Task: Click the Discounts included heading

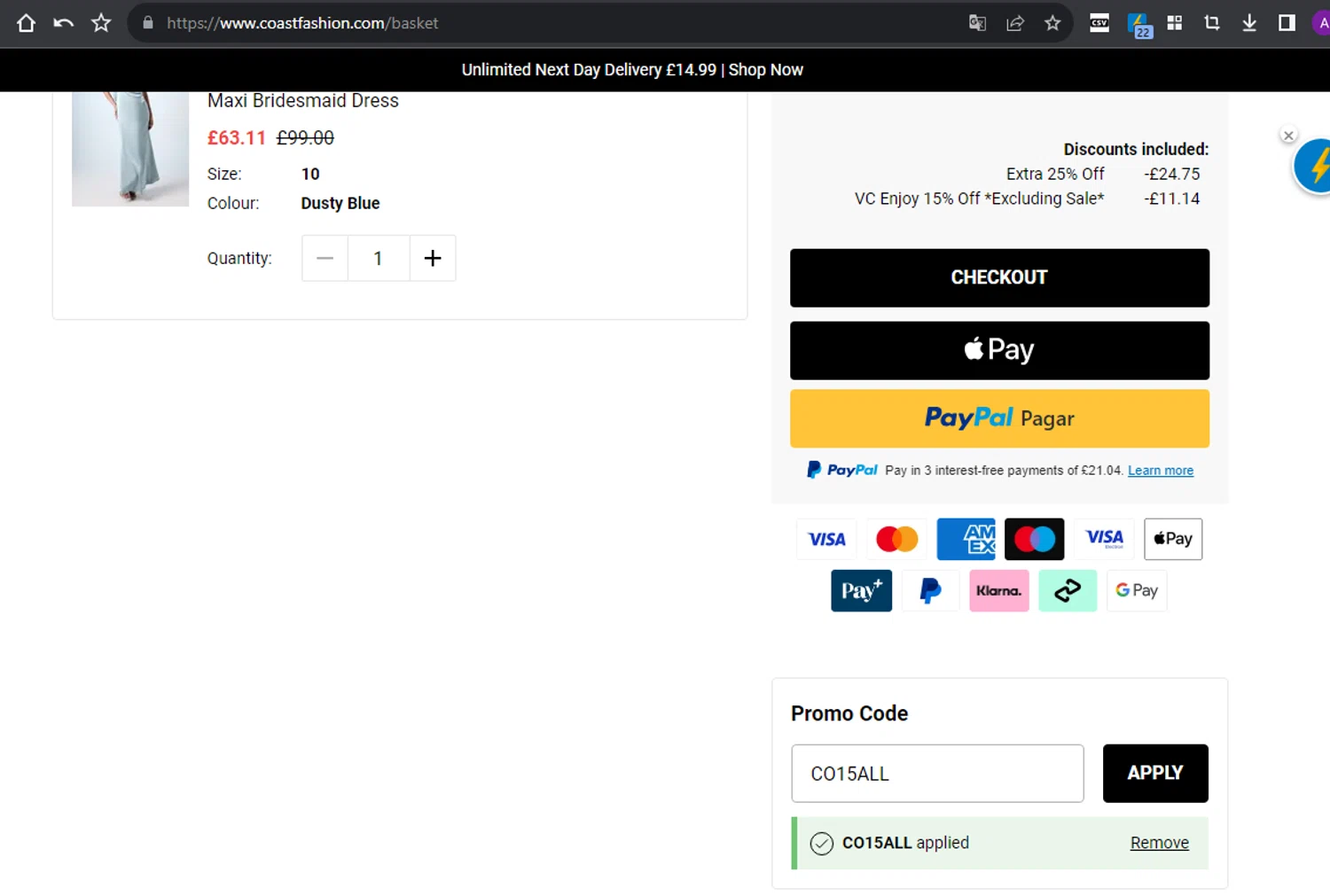Action: tap(1136, 150)
